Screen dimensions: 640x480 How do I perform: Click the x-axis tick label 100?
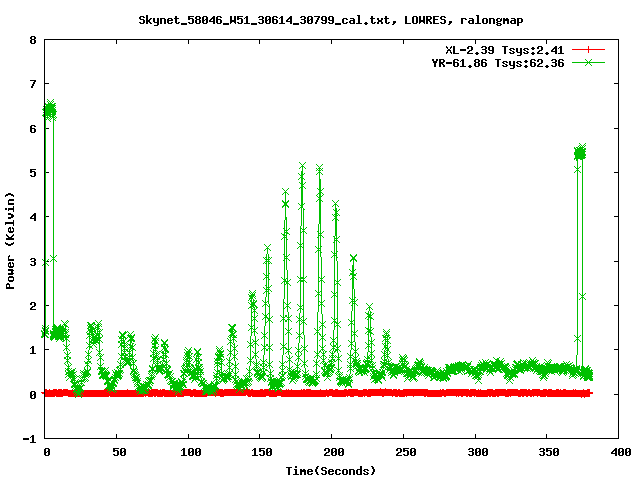[191, 452]
